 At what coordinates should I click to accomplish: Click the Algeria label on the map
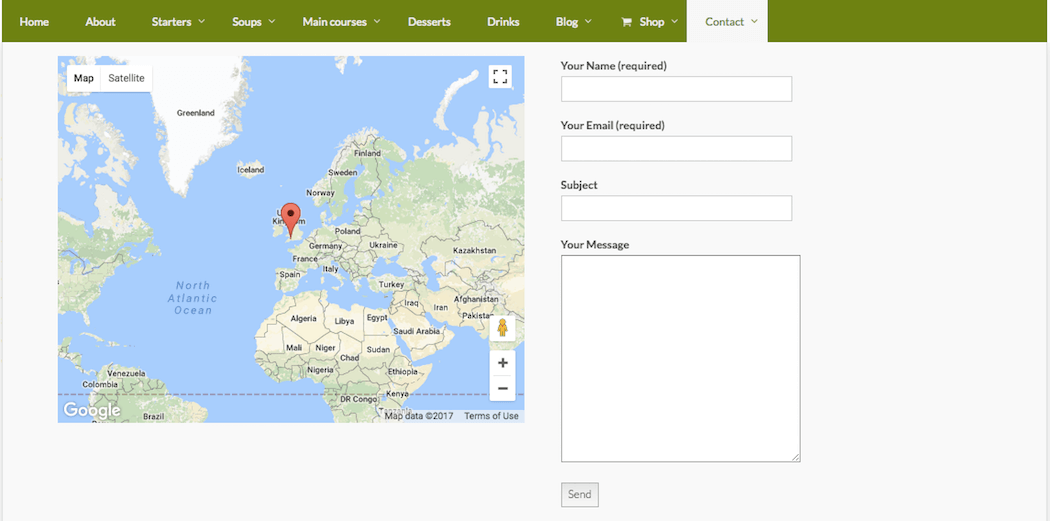click(303, 319)
